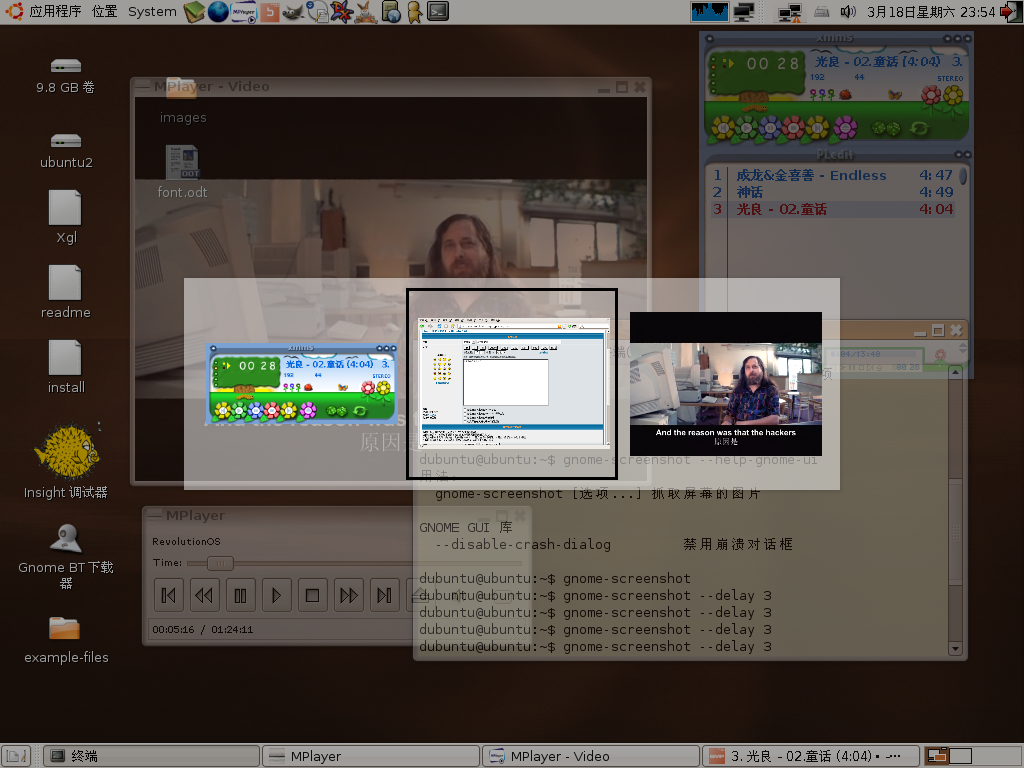
Task: Toggle XMMS shuffle dice button
Action: click(x=886, y=129)
